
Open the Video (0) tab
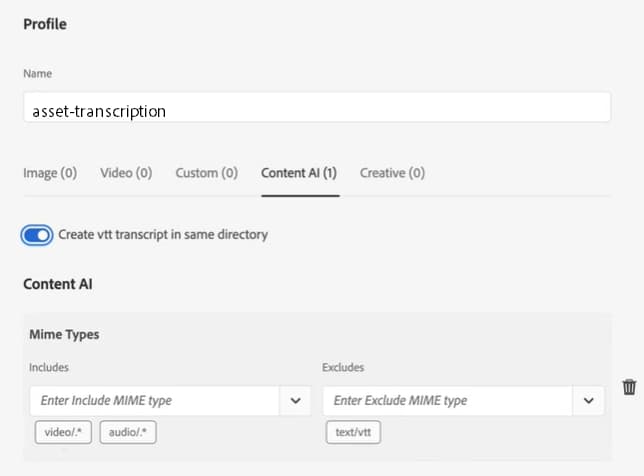[x=126, y=173]
